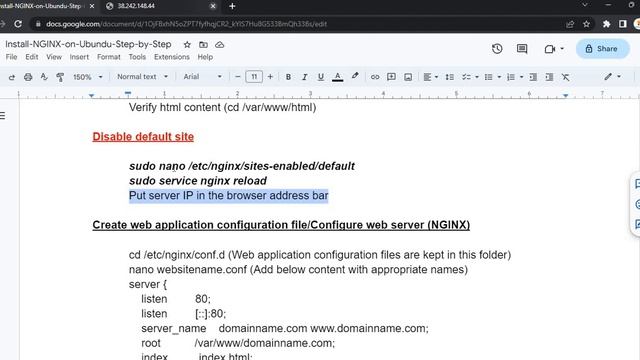Screen dimensions: 640x360
Task: Open the text color picker
Action: coord(338,77)
